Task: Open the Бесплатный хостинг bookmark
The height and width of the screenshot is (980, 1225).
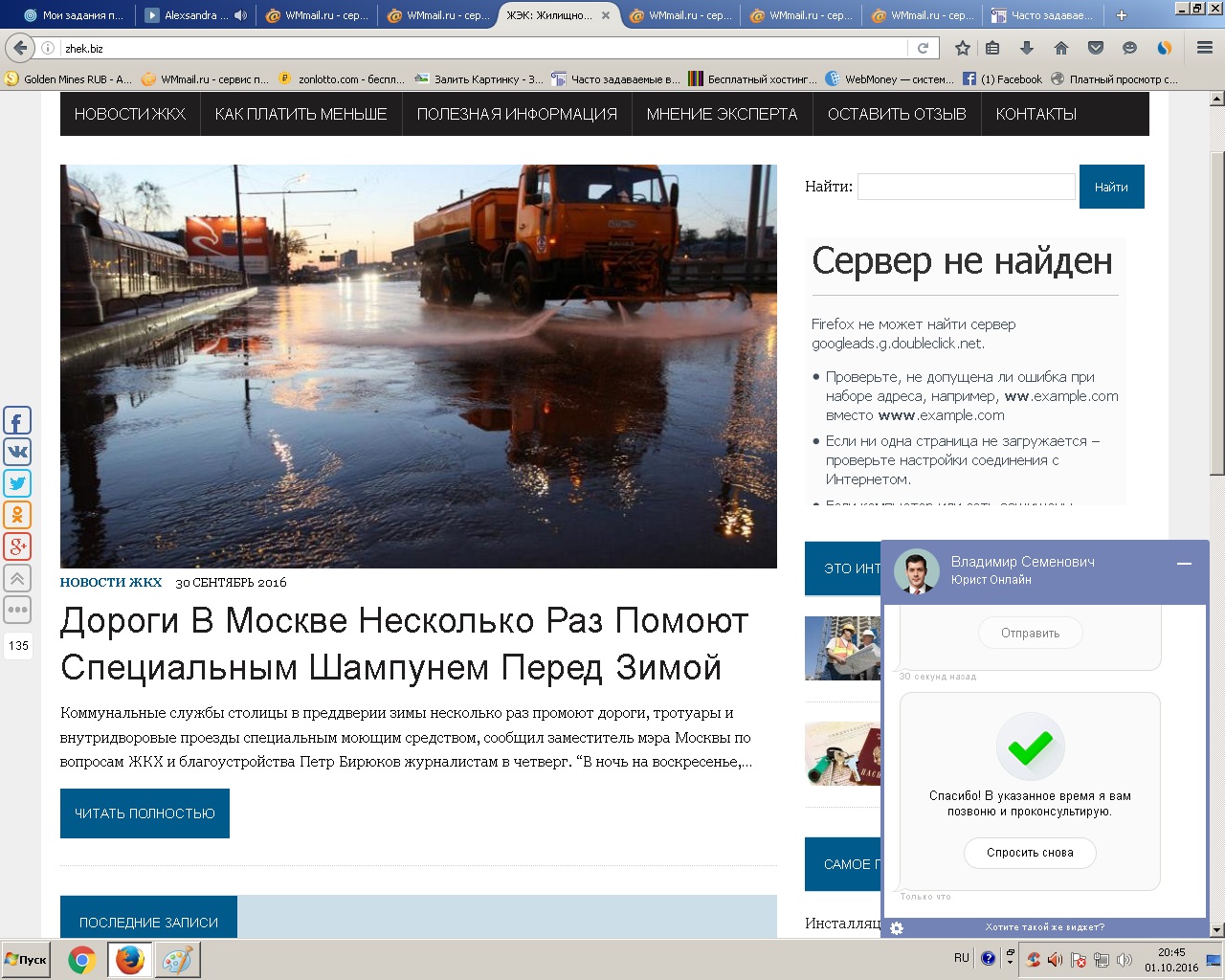Action: (753, 79)
